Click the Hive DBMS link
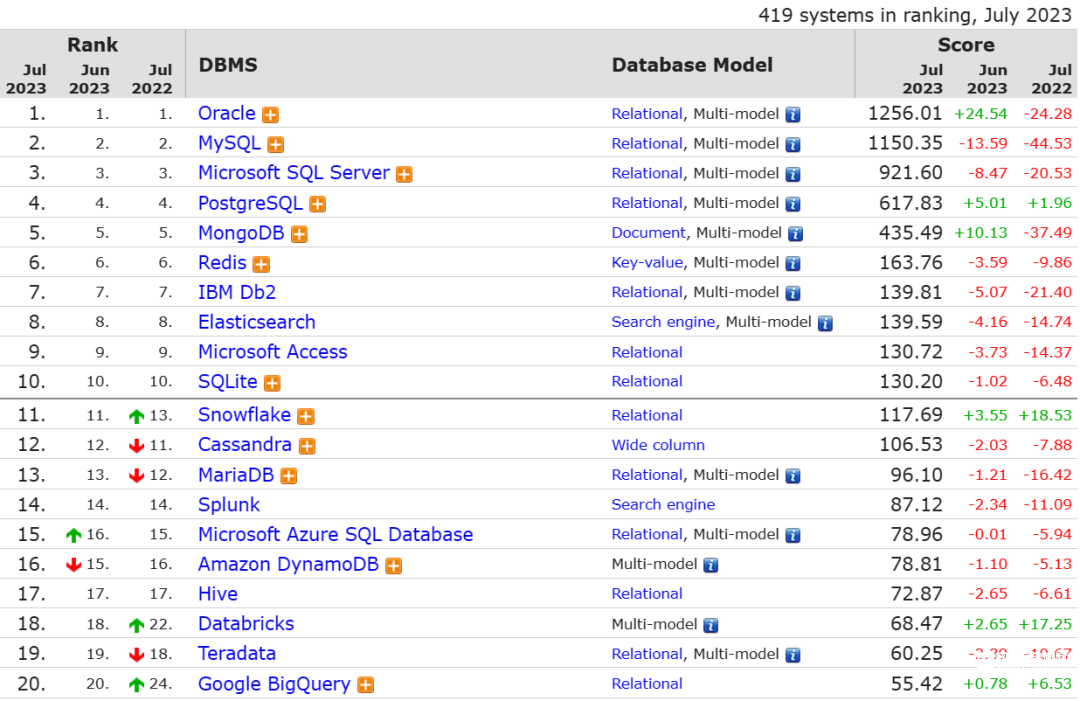 [x=218, y=594]
